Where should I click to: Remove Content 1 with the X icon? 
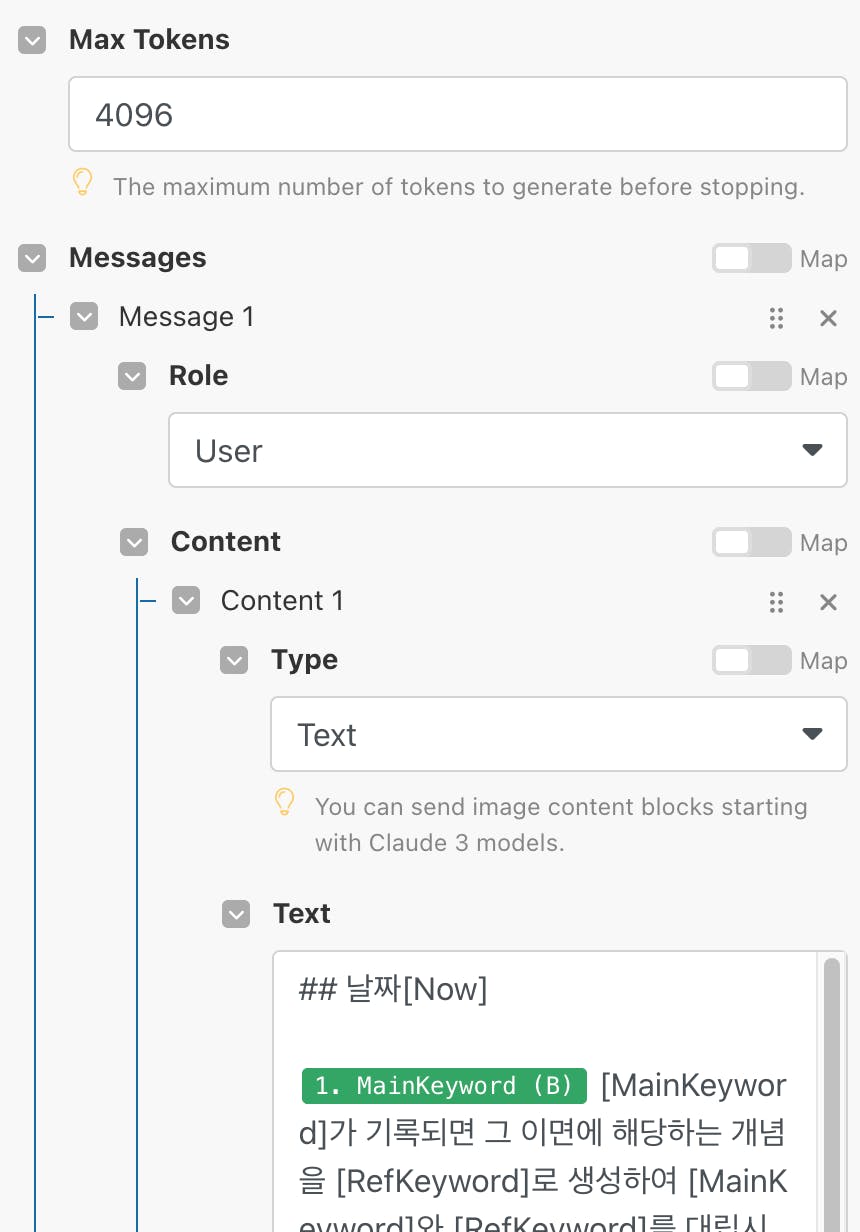[x=828, y=602]
